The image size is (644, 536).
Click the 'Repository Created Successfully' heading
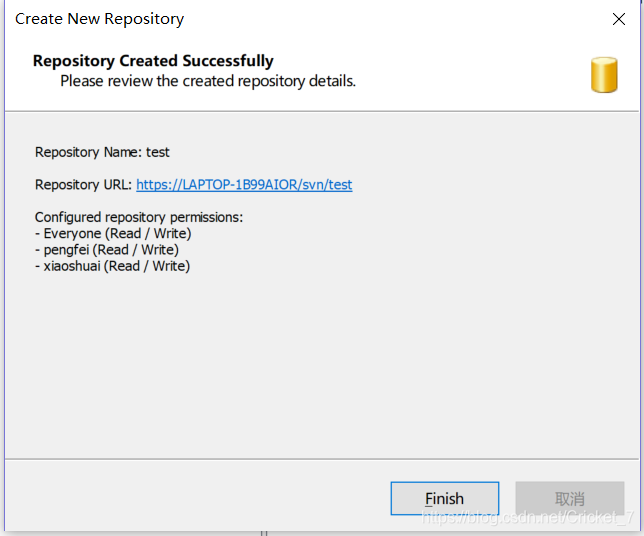tap(153, 61)
